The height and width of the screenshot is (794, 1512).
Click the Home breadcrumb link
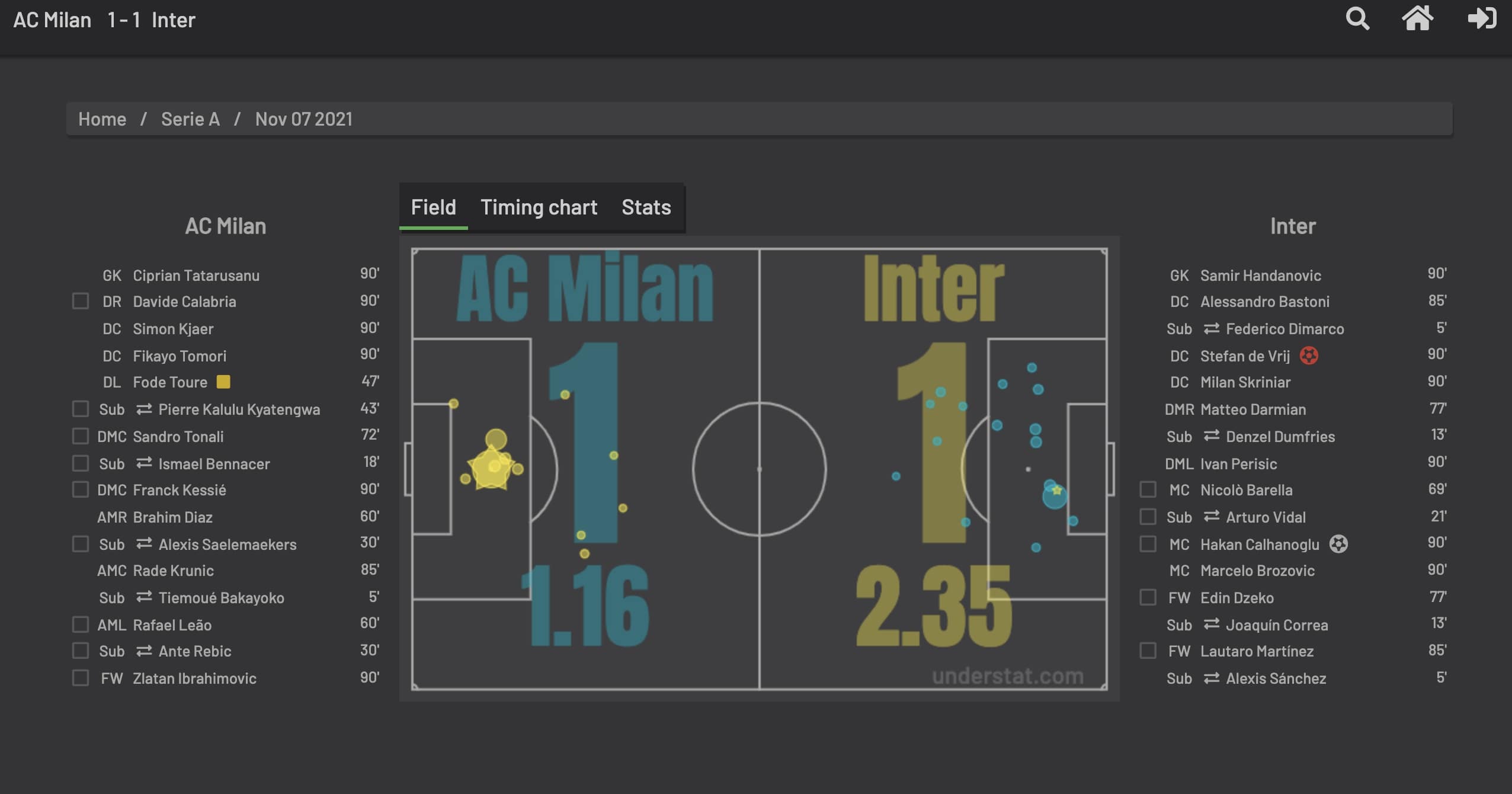point(102,117)
